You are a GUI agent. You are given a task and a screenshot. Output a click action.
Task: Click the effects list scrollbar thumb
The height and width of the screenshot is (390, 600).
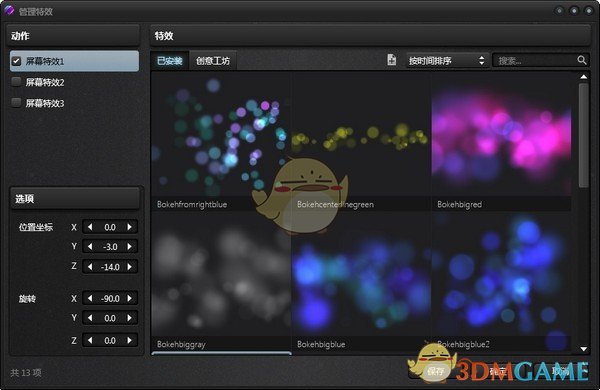[584, 135]
